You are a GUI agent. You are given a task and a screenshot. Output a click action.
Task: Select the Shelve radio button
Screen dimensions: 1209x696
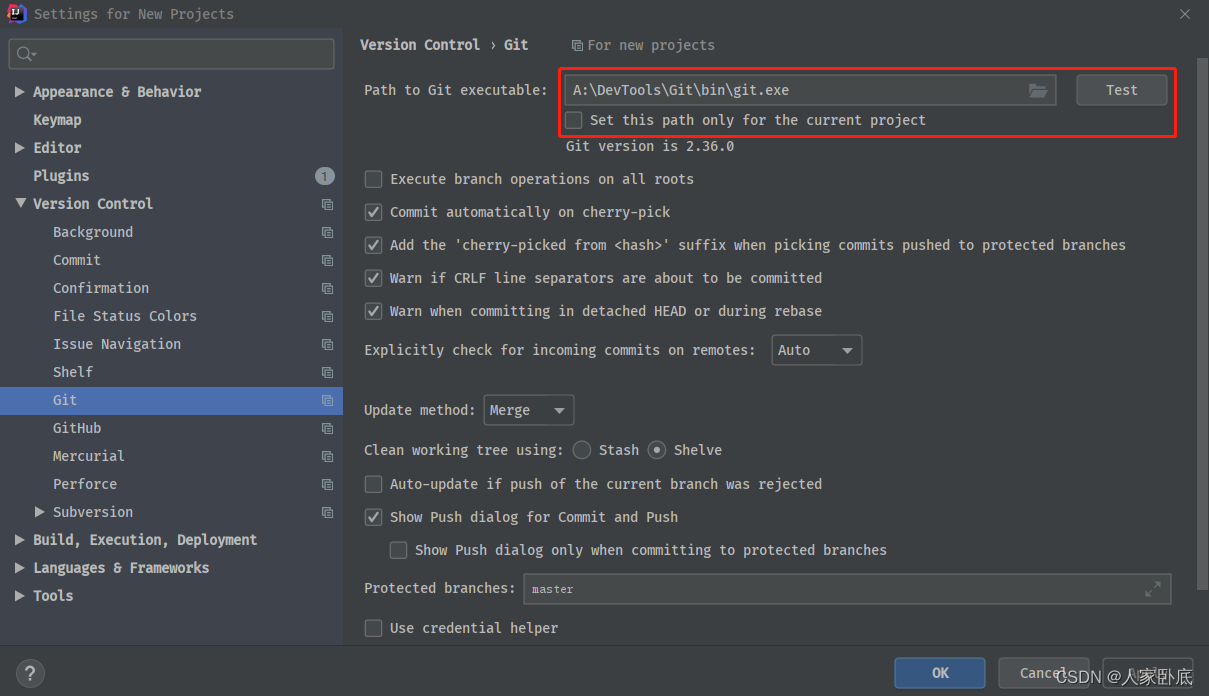click(657, 450)
